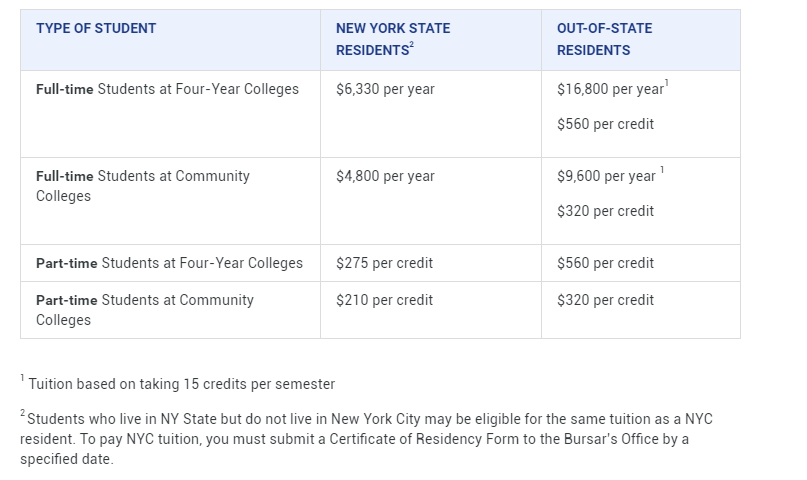Select the "$9,600 per year" out-of-state value

pos(606,176)
